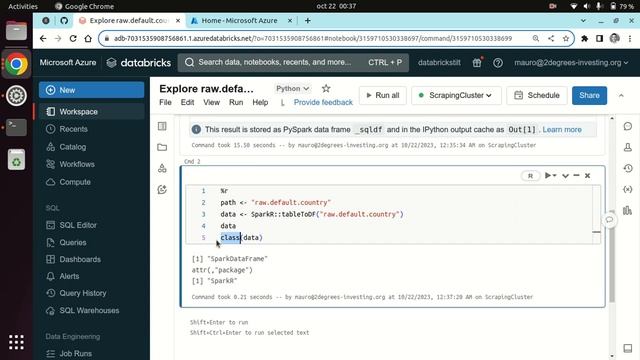
Task: Open the Chrome extensions puzzle icon
Action: click(x=584, y=38)
